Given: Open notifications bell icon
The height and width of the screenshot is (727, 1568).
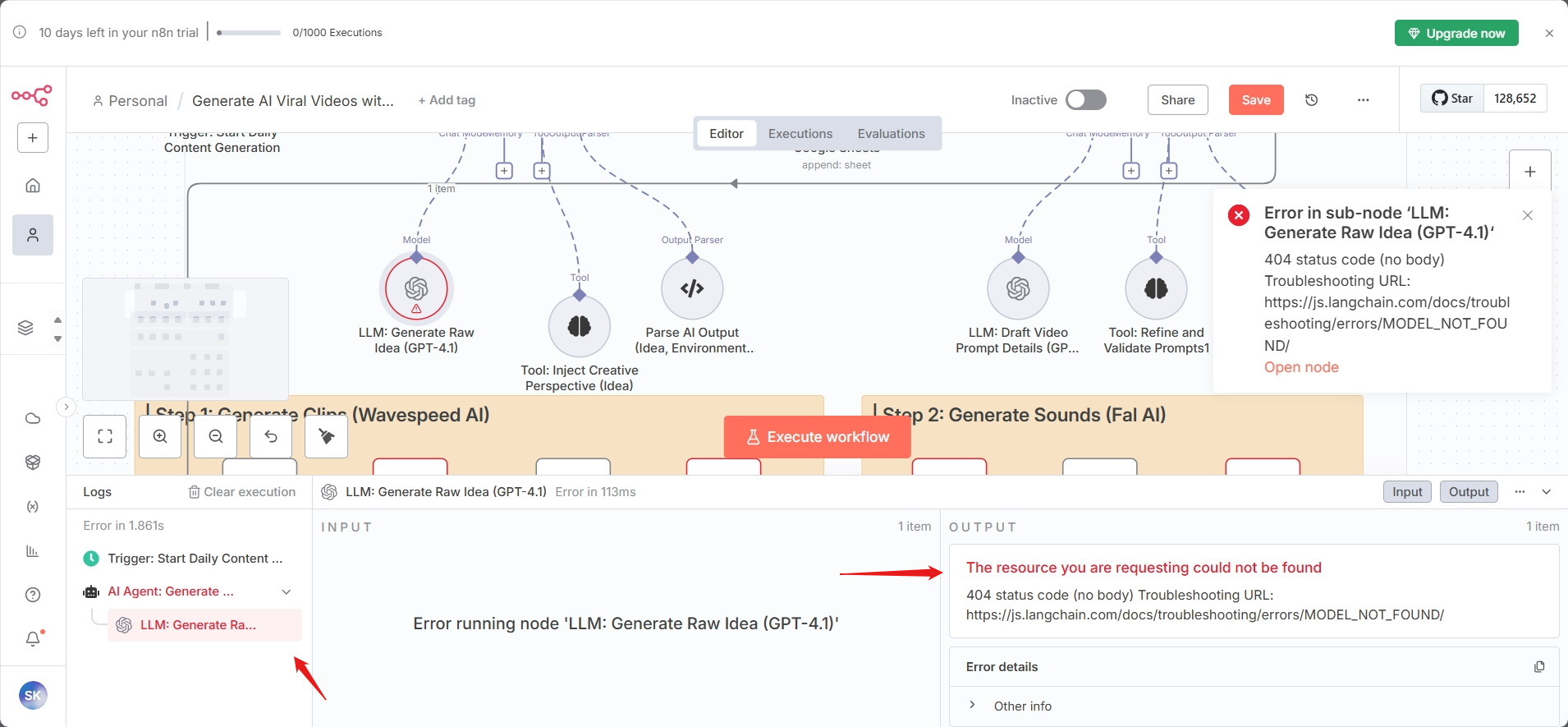Looking at the screenshot, I should (x=33, y=638).
